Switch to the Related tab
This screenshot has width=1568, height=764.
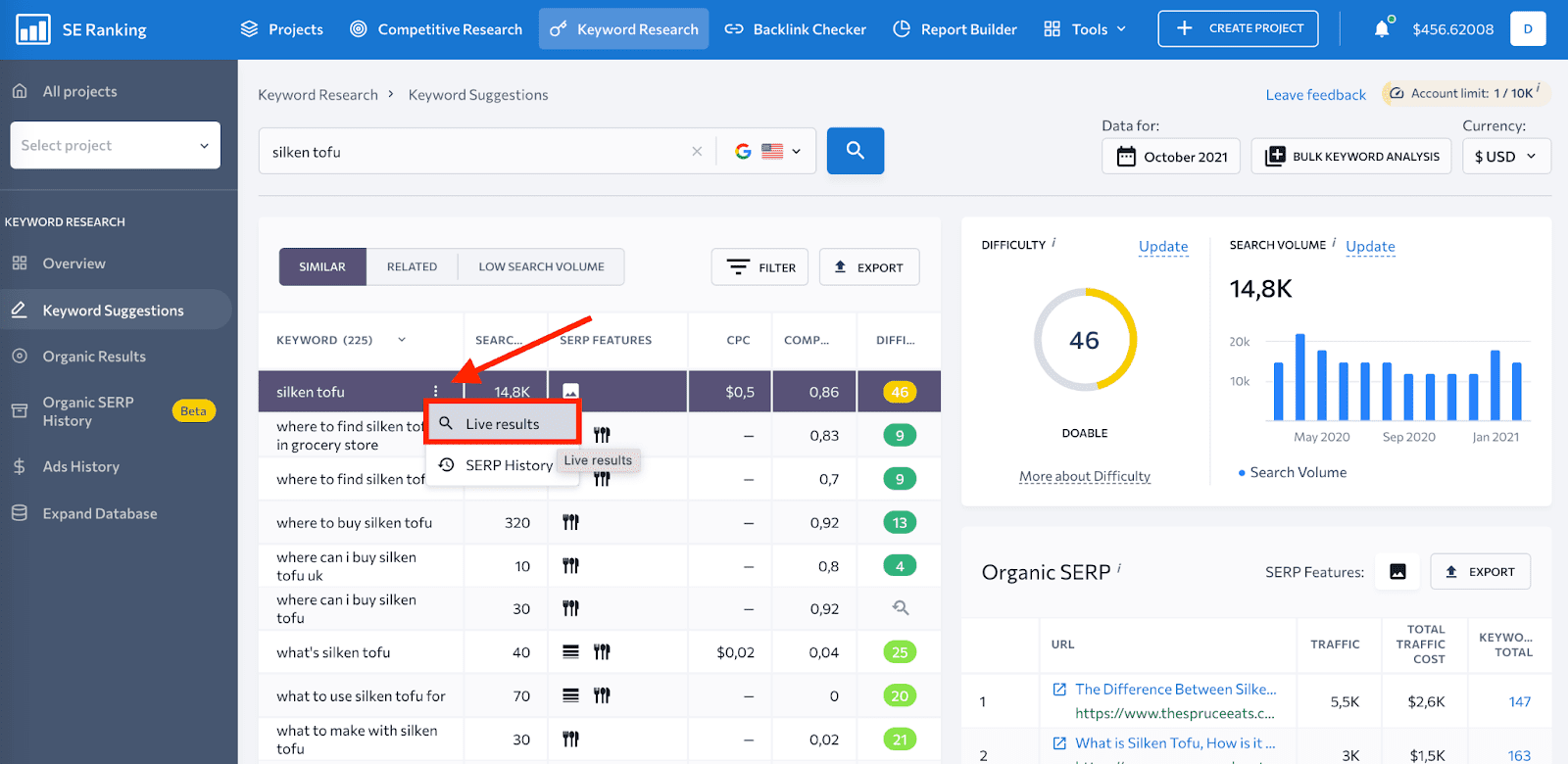tap(412, 266)
